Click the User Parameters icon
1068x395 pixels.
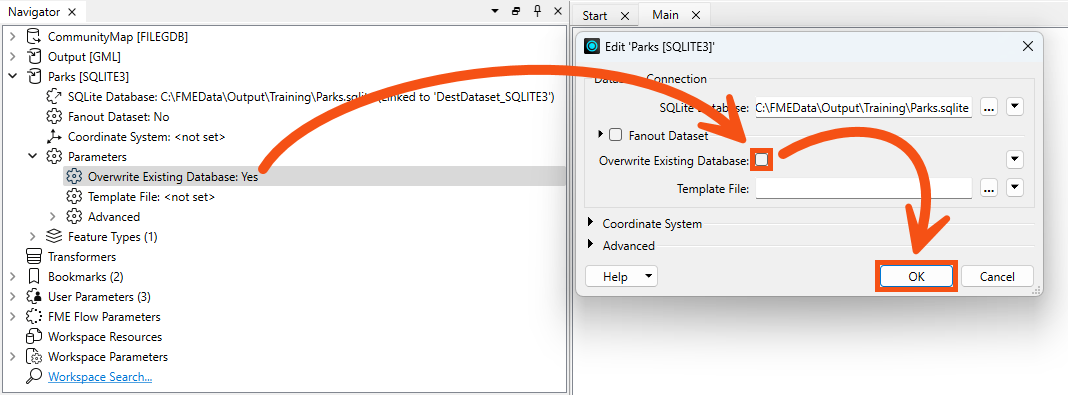(x=33, y=297)
